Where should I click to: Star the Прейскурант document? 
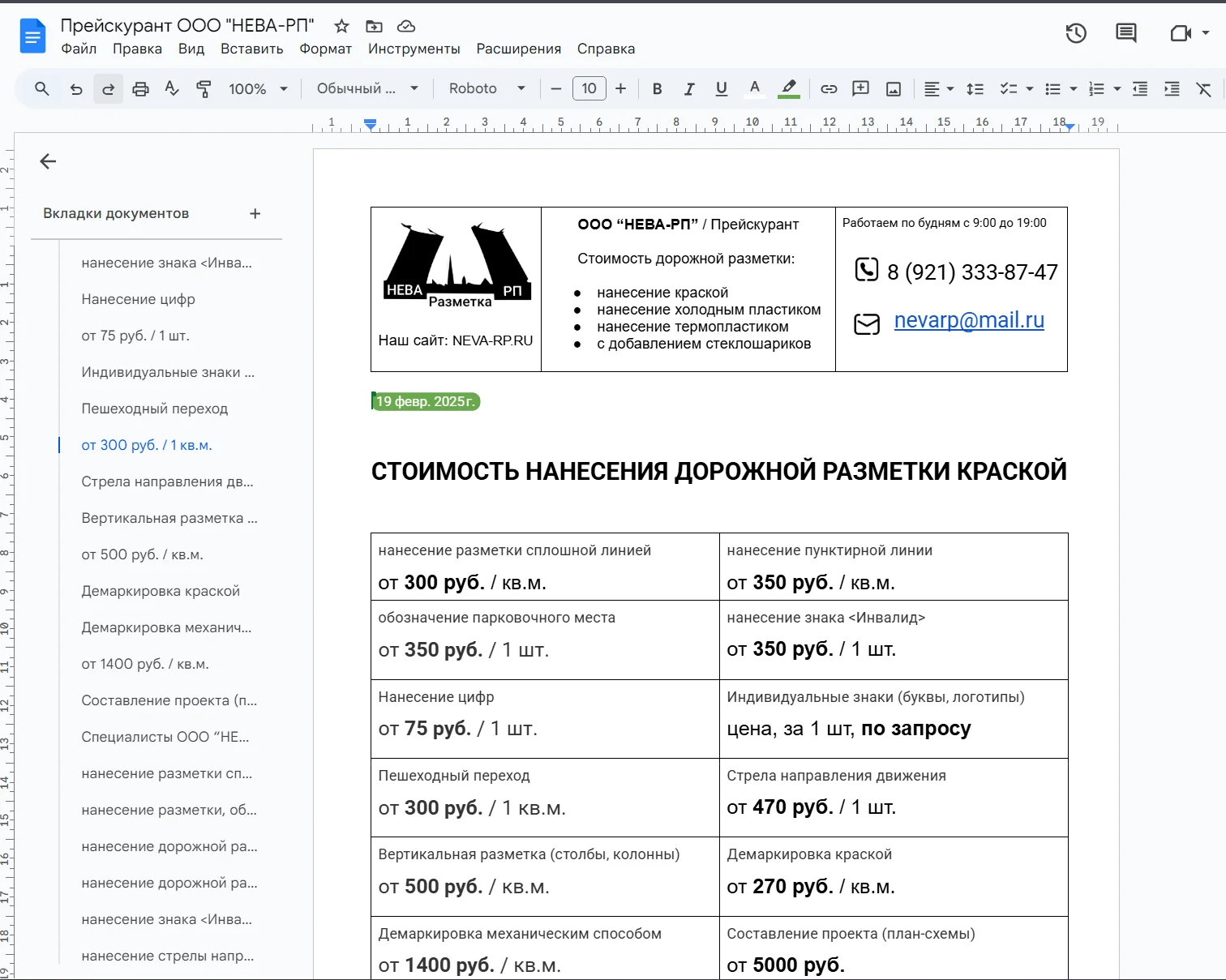[x=341, y=25]
